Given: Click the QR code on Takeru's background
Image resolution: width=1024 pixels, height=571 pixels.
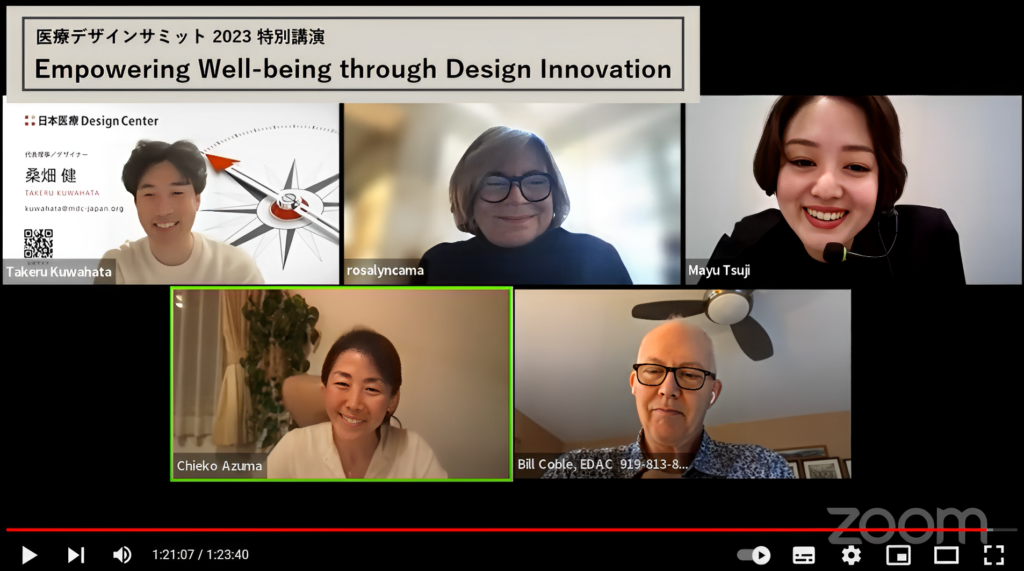Looking at the screenshot, I should point(39,244).
